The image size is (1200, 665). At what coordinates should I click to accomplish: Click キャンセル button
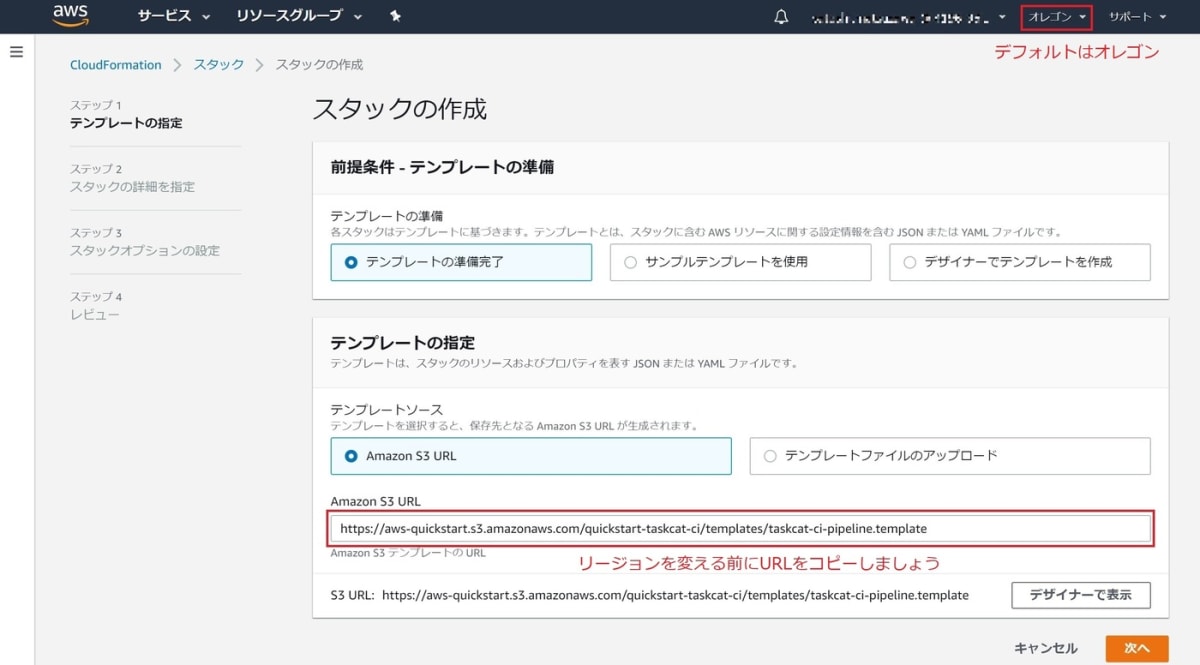(1046, 648)
